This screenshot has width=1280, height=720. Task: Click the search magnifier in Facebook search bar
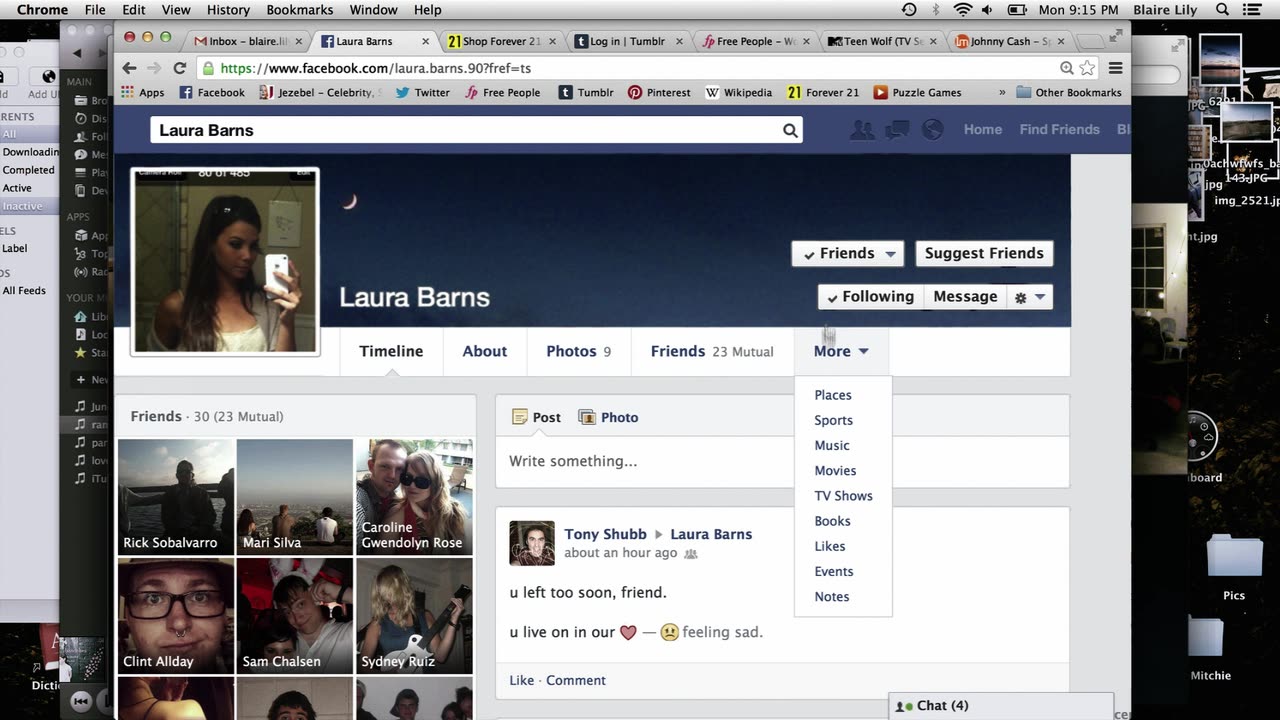point(790,130)
